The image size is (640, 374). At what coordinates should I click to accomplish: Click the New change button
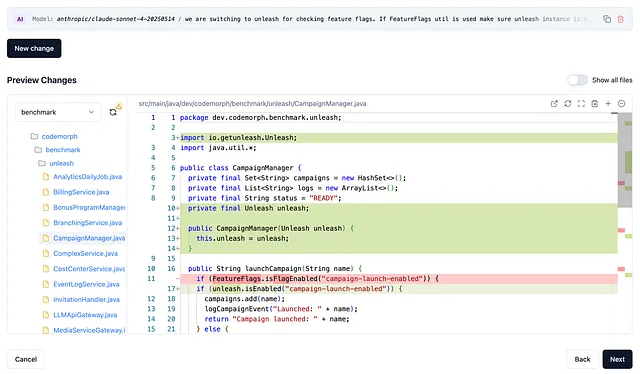click(x=34, y=49)
